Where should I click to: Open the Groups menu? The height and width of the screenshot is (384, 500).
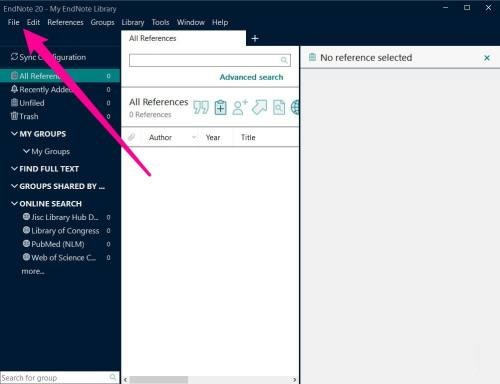pyautogui.click(x=102, y=22)
